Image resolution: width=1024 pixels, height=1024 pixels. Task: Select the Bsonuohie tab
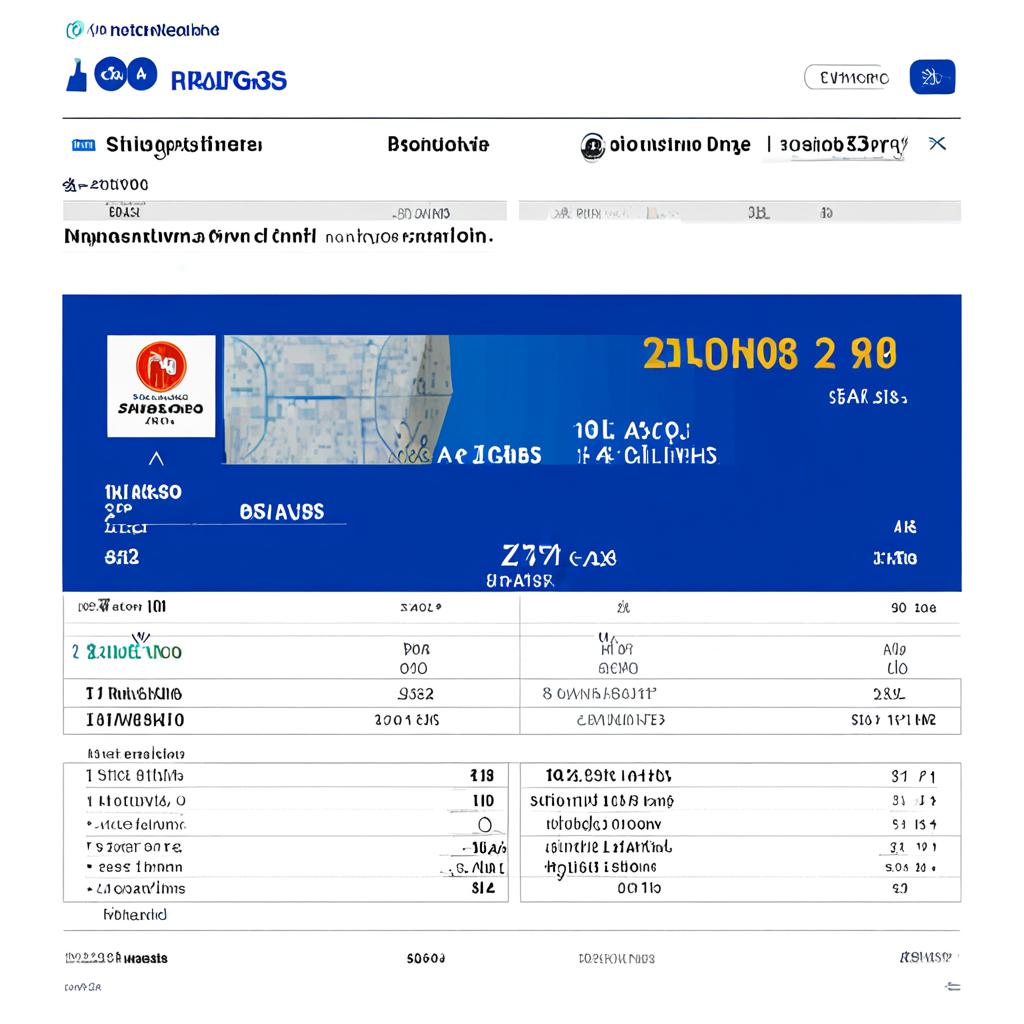tap(438, 144)
